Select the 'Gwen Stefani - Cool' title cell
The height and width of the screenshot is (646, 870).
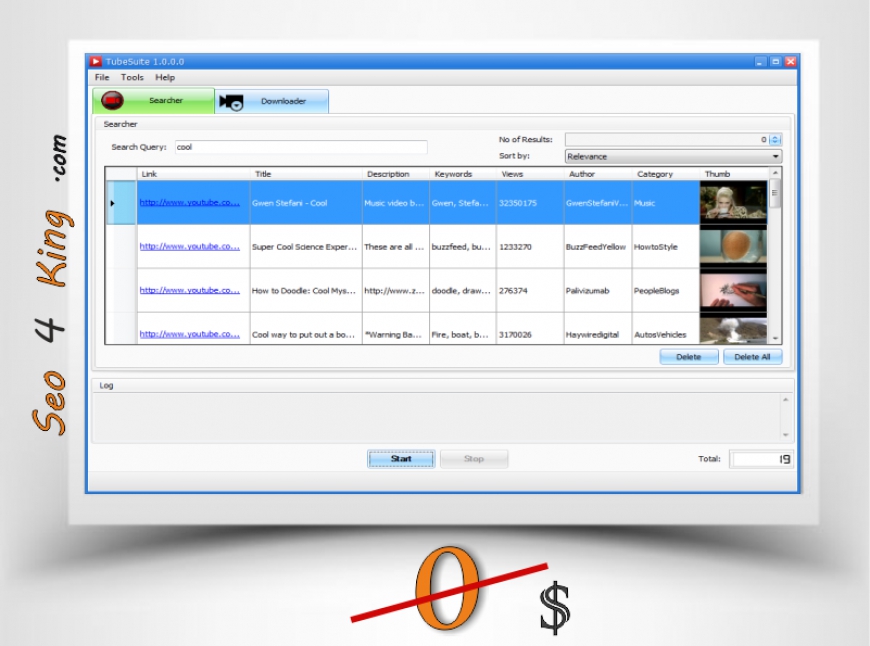(306, 203)
